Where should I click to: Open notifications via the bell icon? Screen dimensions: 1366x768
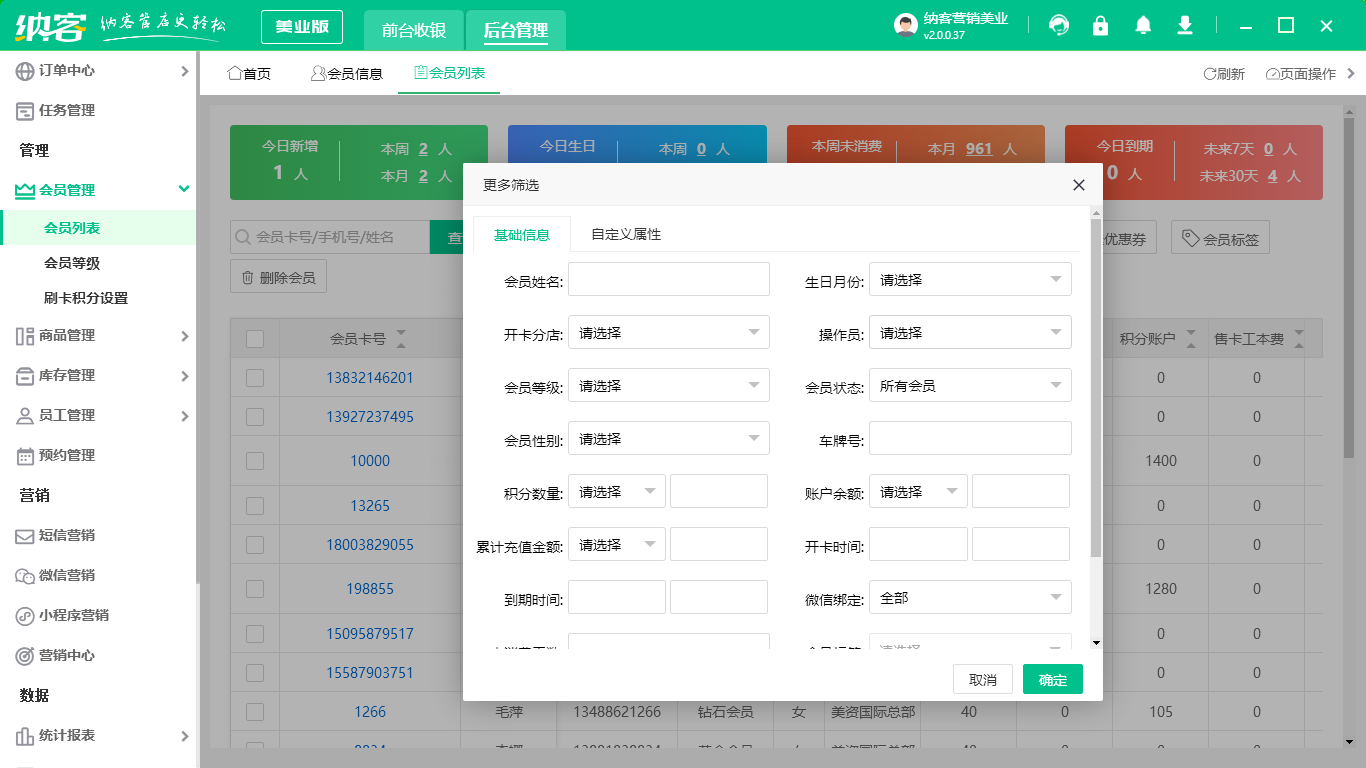1142,25
